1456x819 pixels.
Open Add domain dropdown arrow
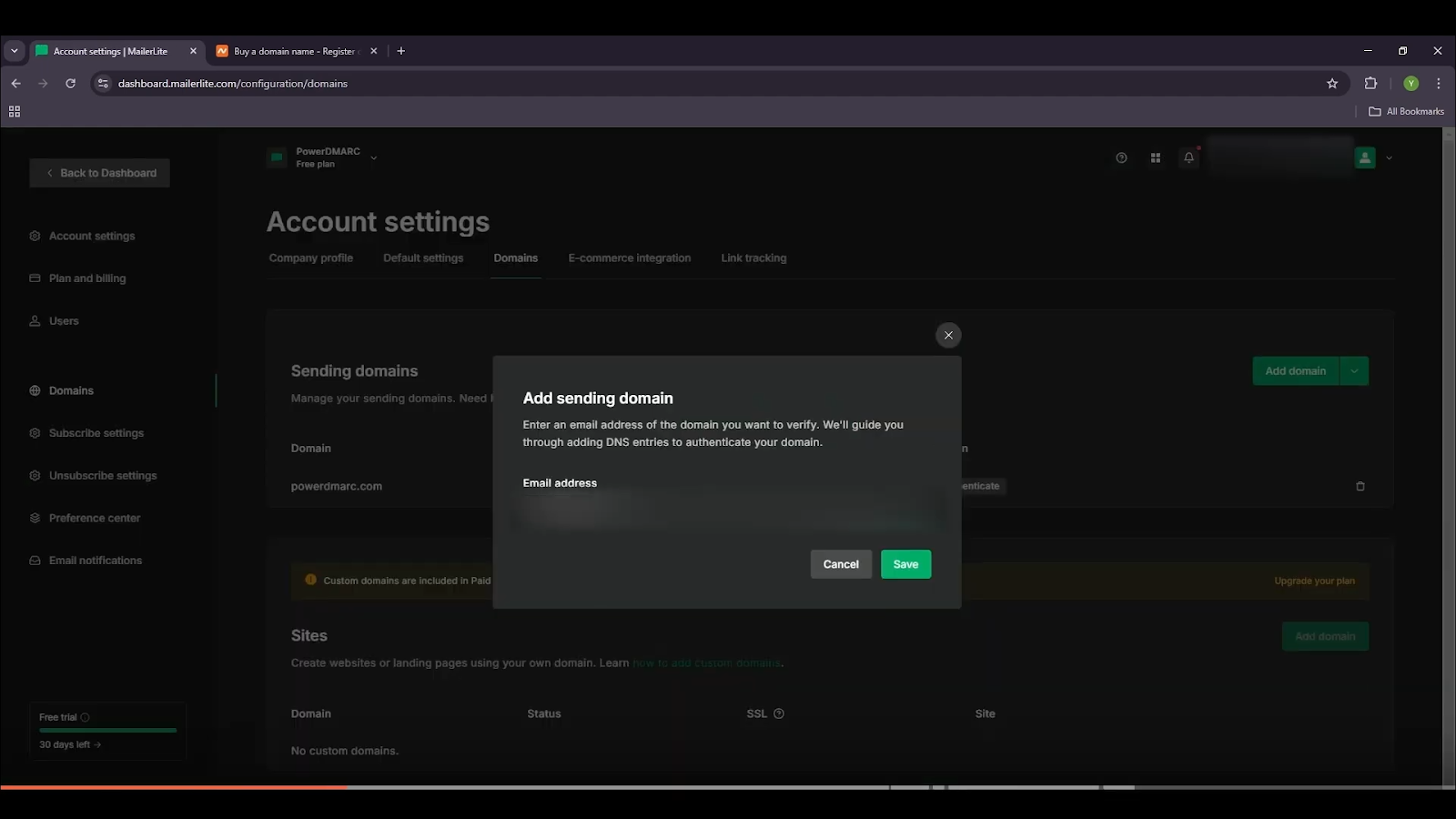click(x=1354, y=371)
